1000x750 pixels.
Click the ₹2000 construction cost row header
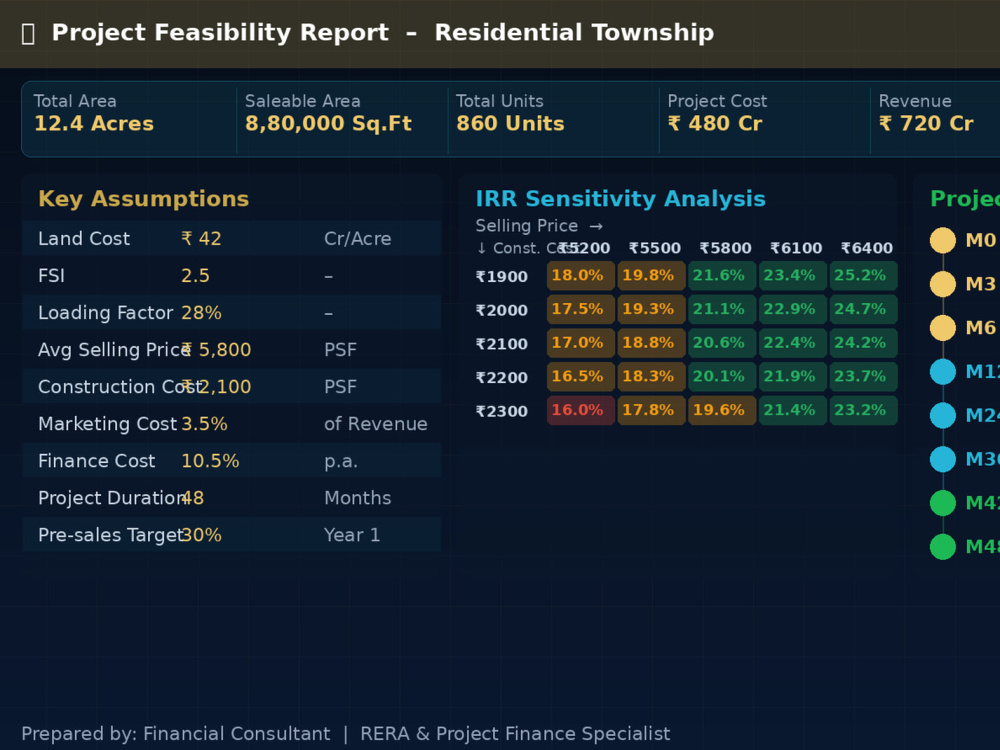pyautogui.click(x=502, y=311)
